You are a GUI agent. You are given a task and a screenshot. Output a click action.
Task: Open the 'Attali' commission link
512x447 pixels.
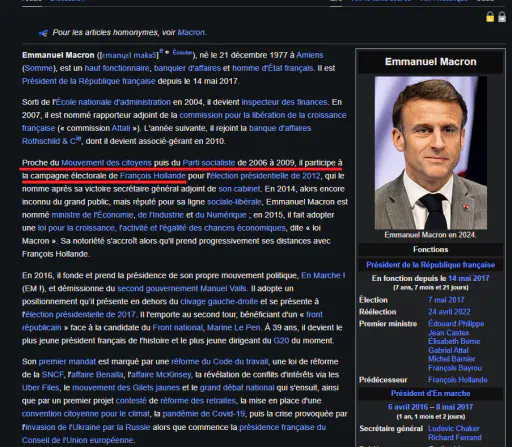121,128
